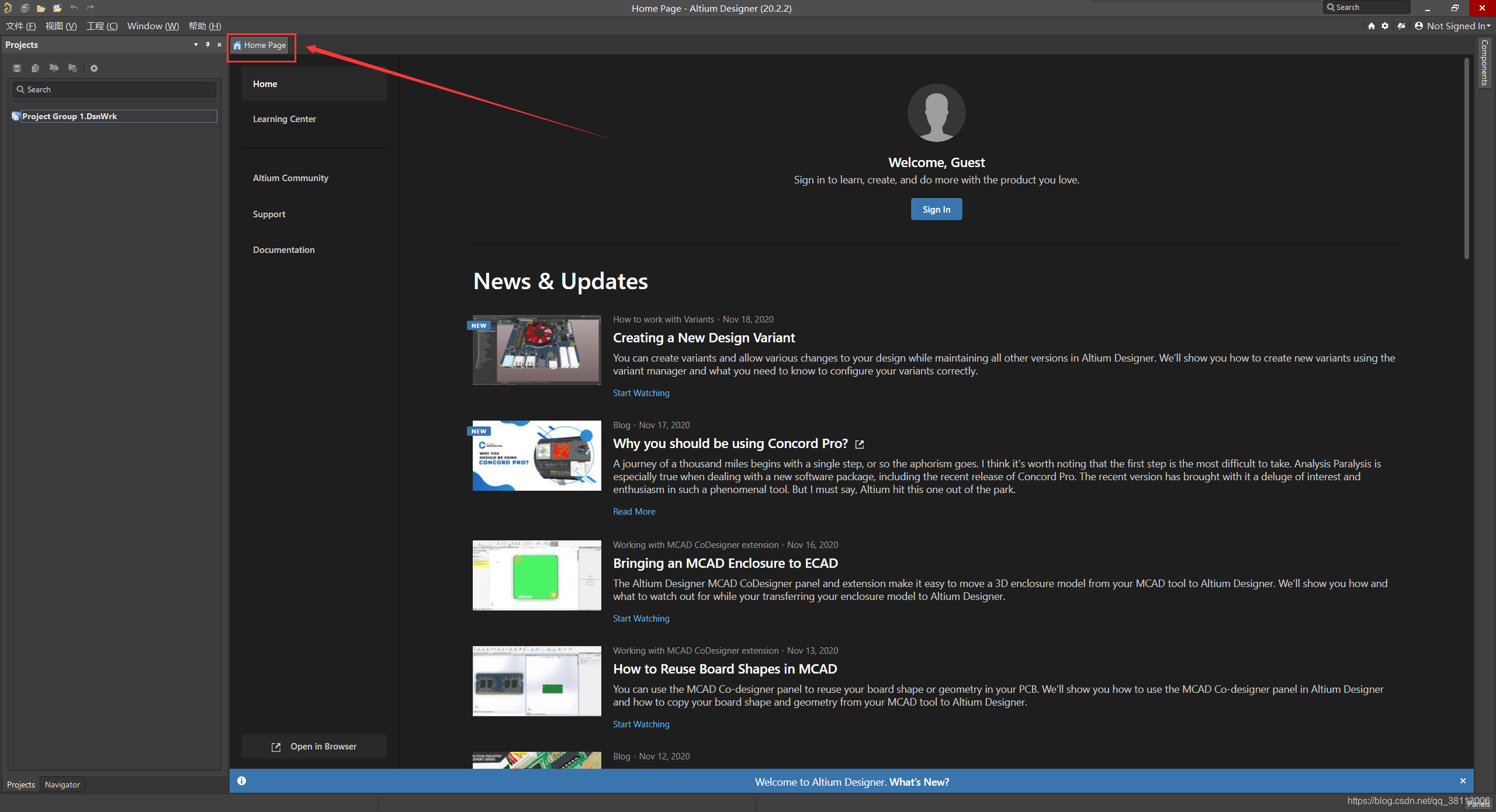
Task: Click the Projects panel icon
Action: (x=21, y=784)
